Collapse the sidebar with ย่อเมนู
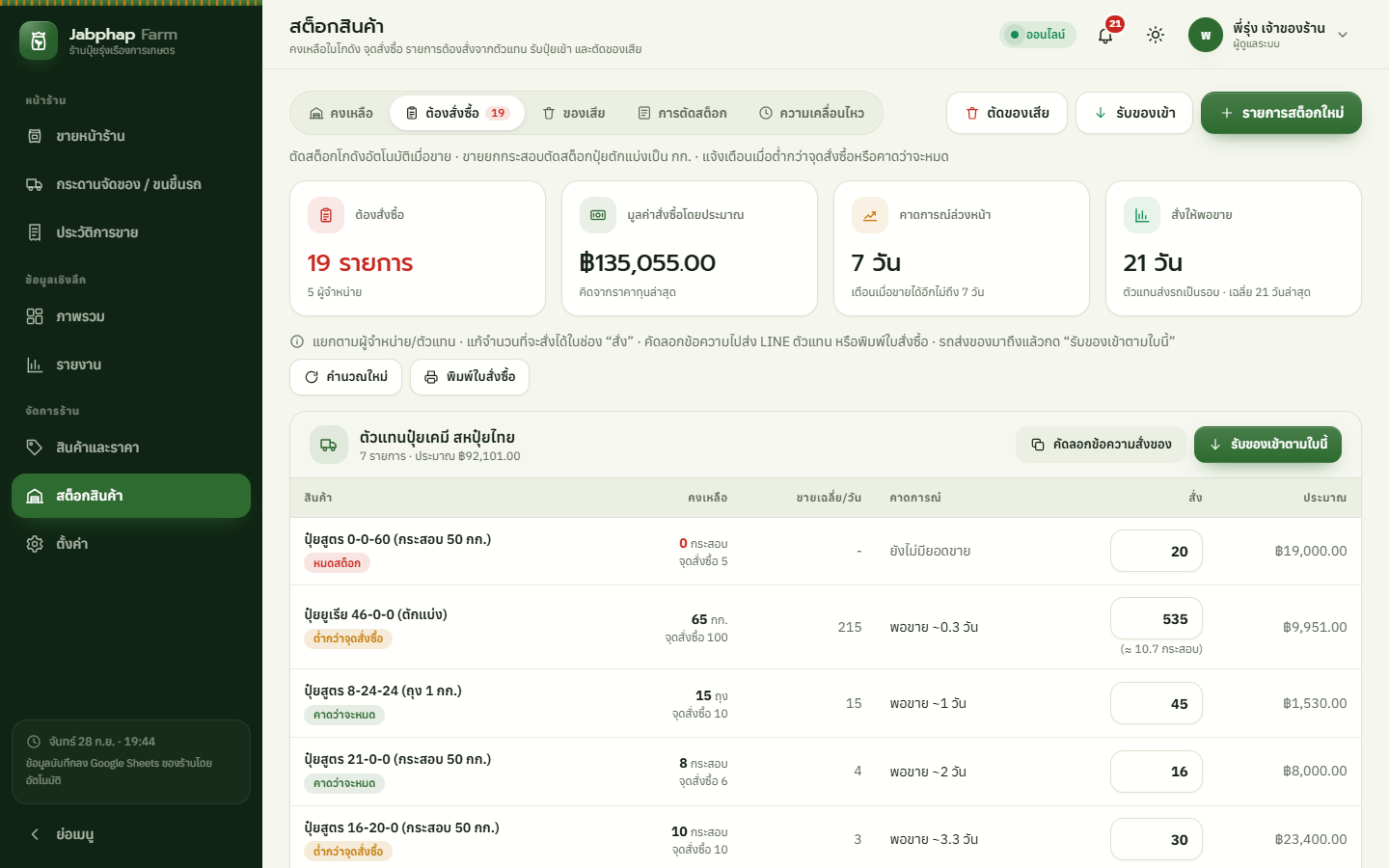Screen dimensions: 1389x868 coord(131,834)
